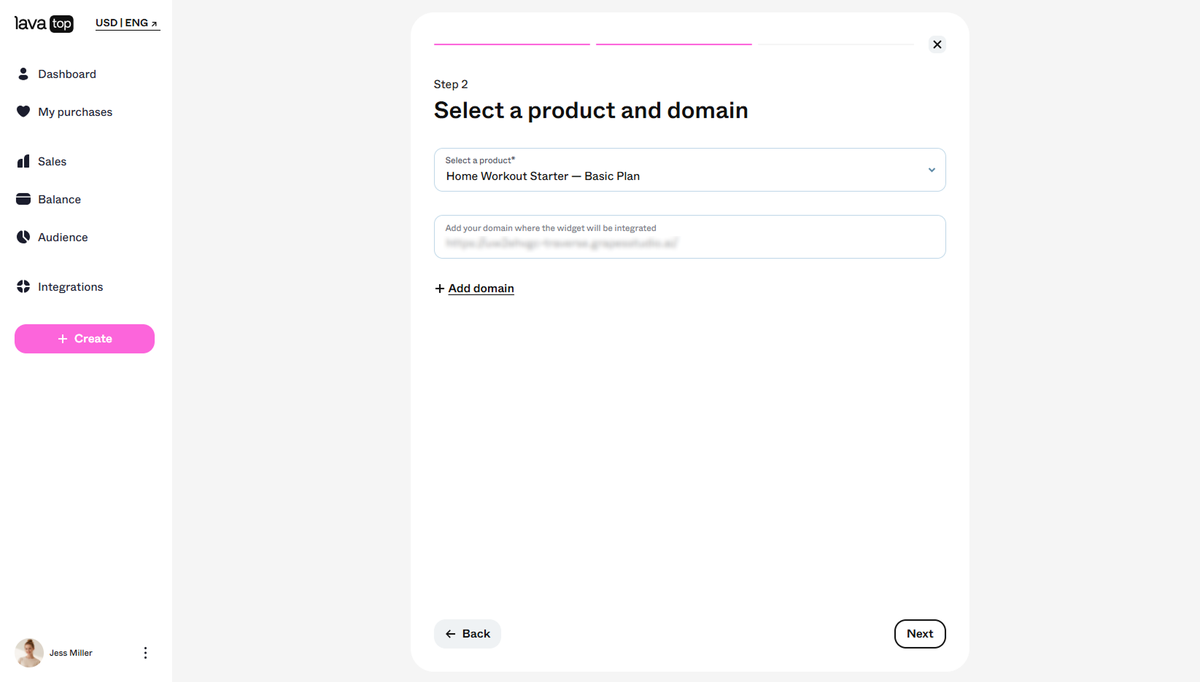This screenshot has width=1200, height=682.
Task: Click the third step progress bar segment
Action: 836,44
